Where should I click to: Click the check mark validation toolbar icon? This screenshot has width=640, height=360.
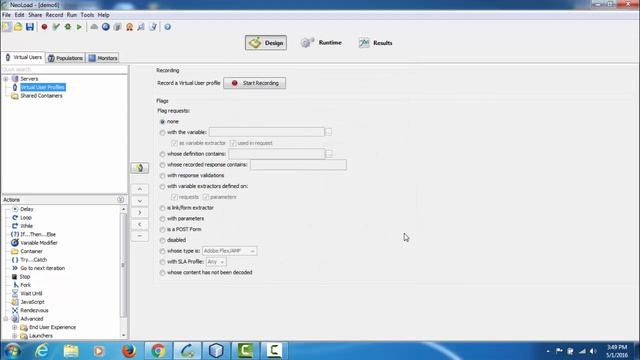(x=56, y=27)
